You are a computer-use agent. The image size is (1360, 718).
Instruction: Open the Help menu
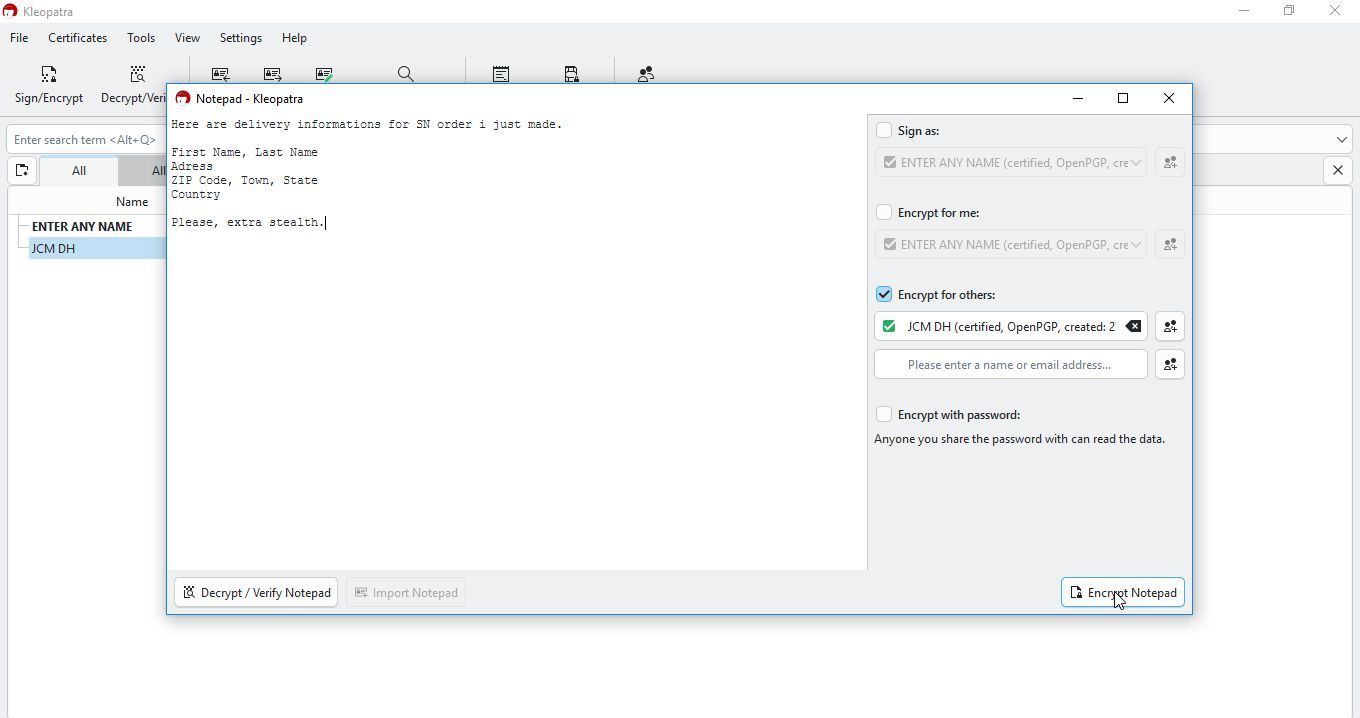point(294,38)
